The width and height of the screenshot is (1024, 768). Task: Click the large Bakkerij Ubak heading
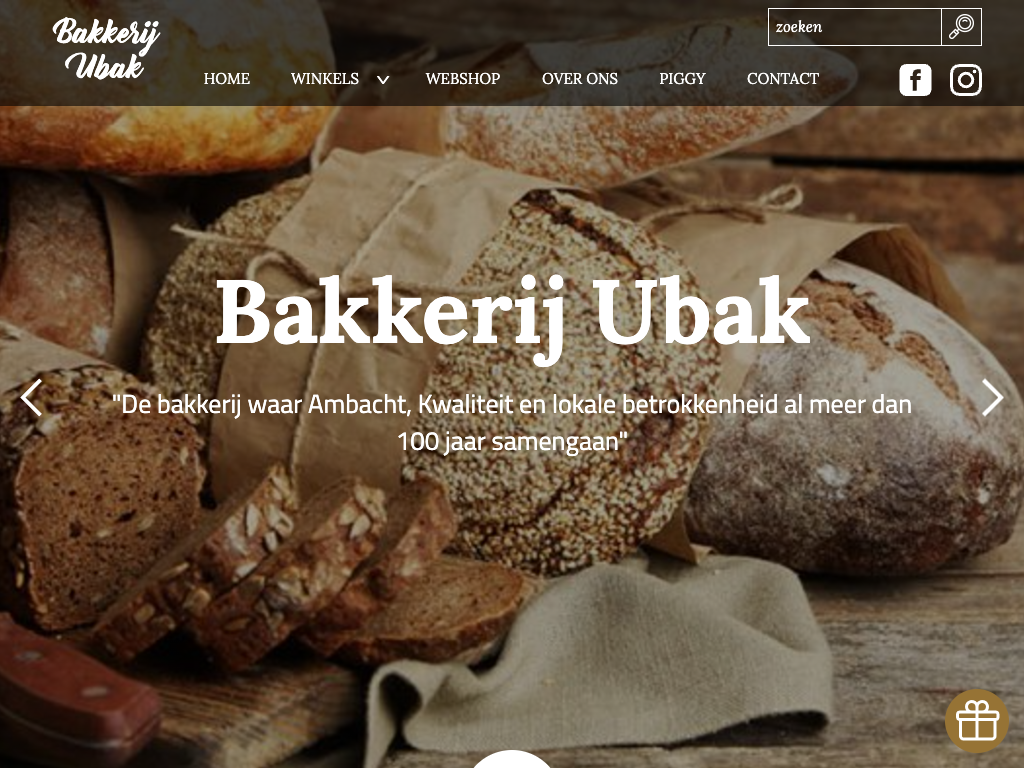tap(513, 314)
